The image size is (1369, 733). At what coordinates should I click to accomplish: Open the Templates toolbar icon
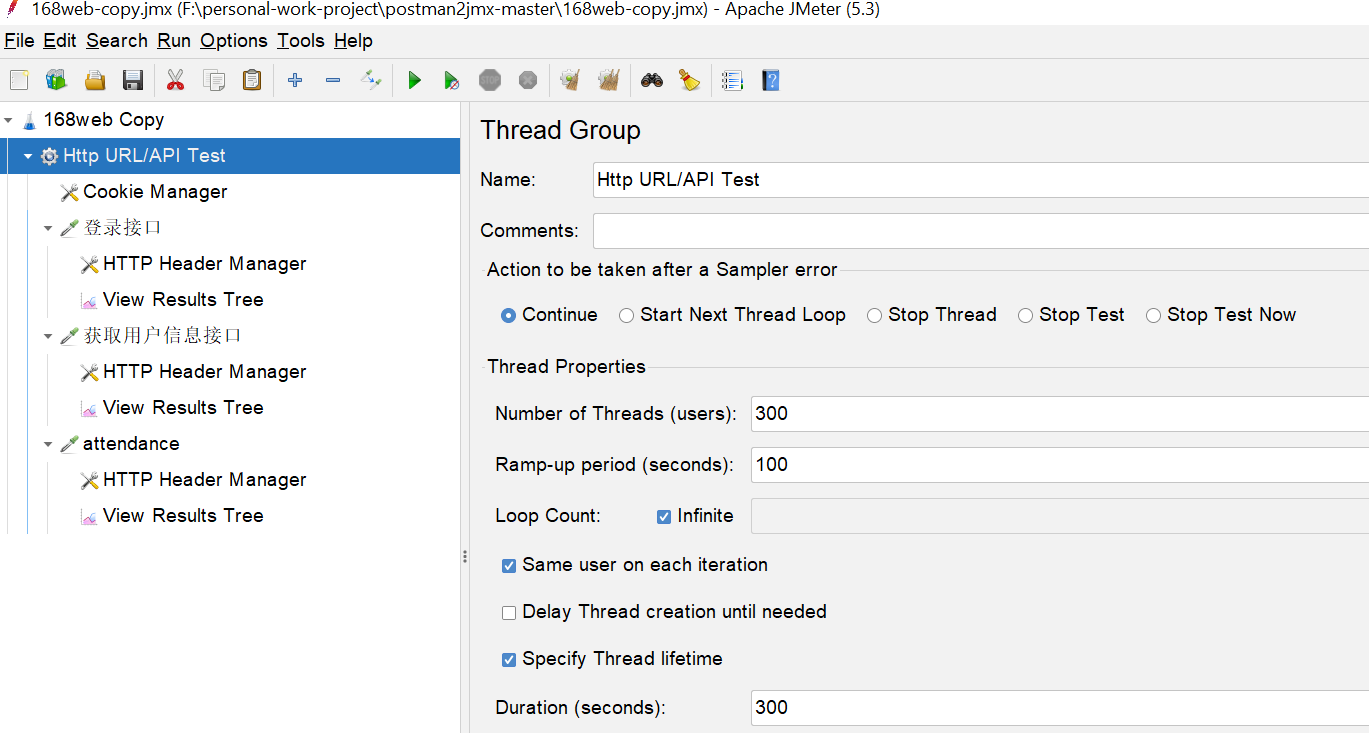pos(56,80)
